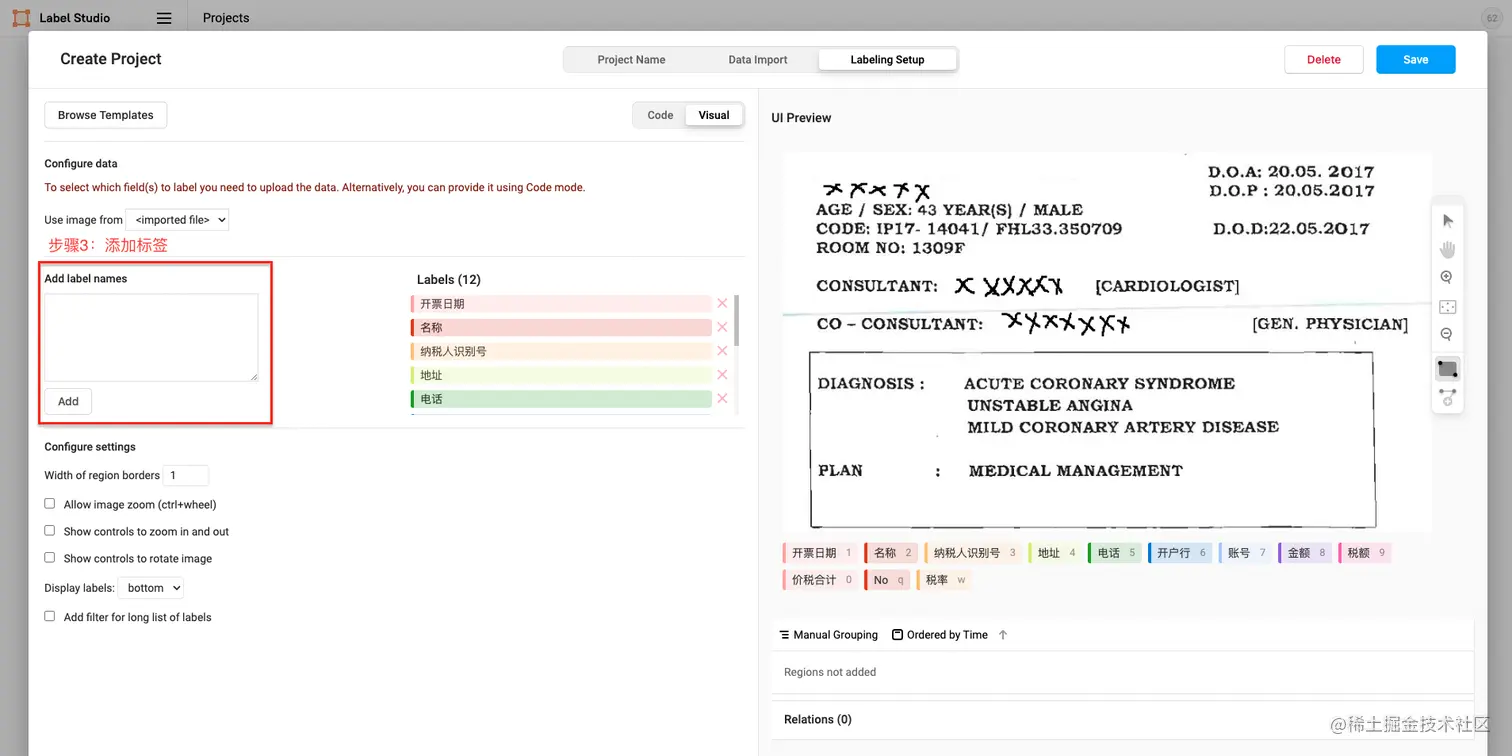
Task: Enable Add filter for long list of labels
Action: click(50, 617)
